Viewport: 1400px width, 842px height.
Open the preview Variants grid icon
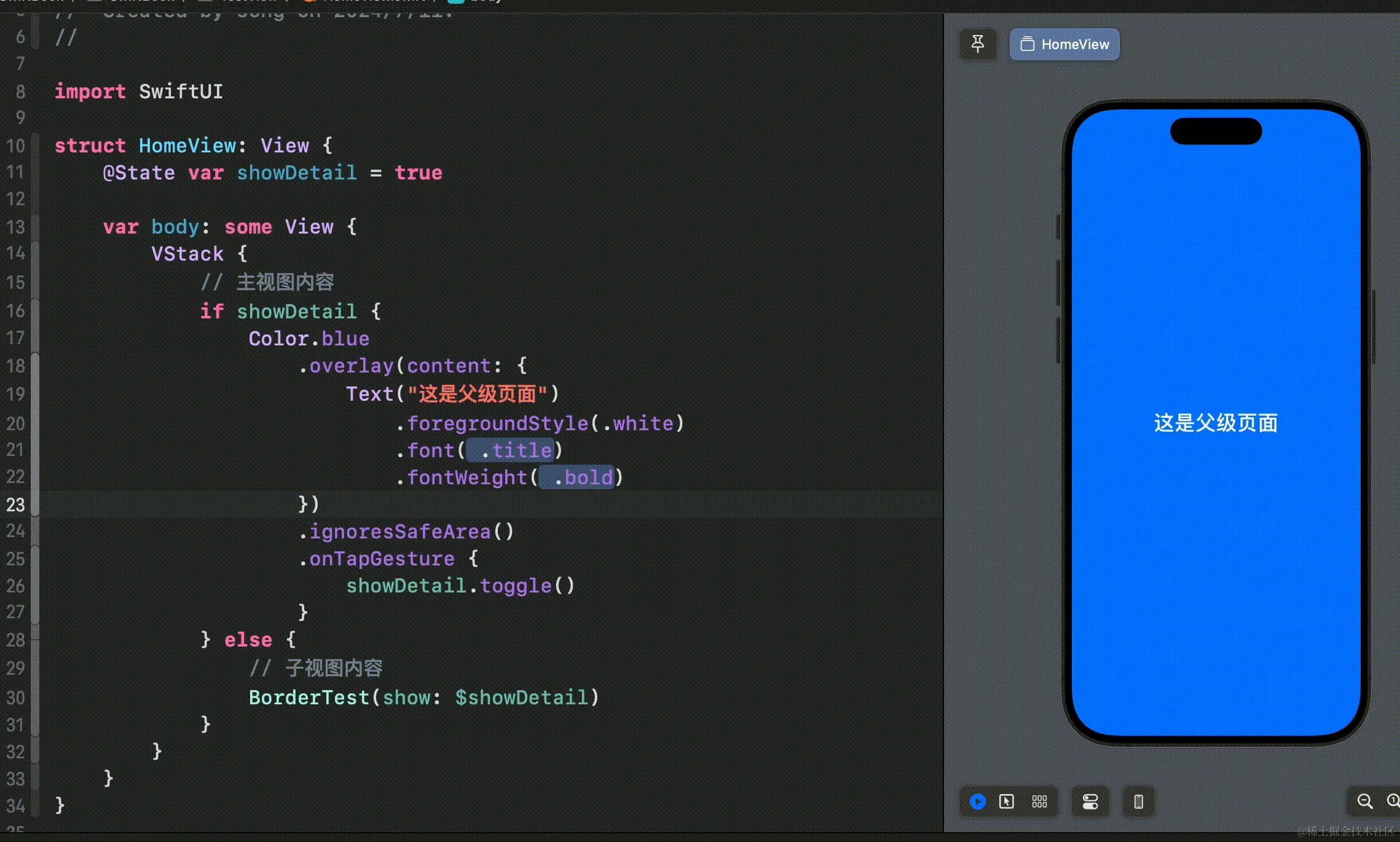pos(1039,801)
